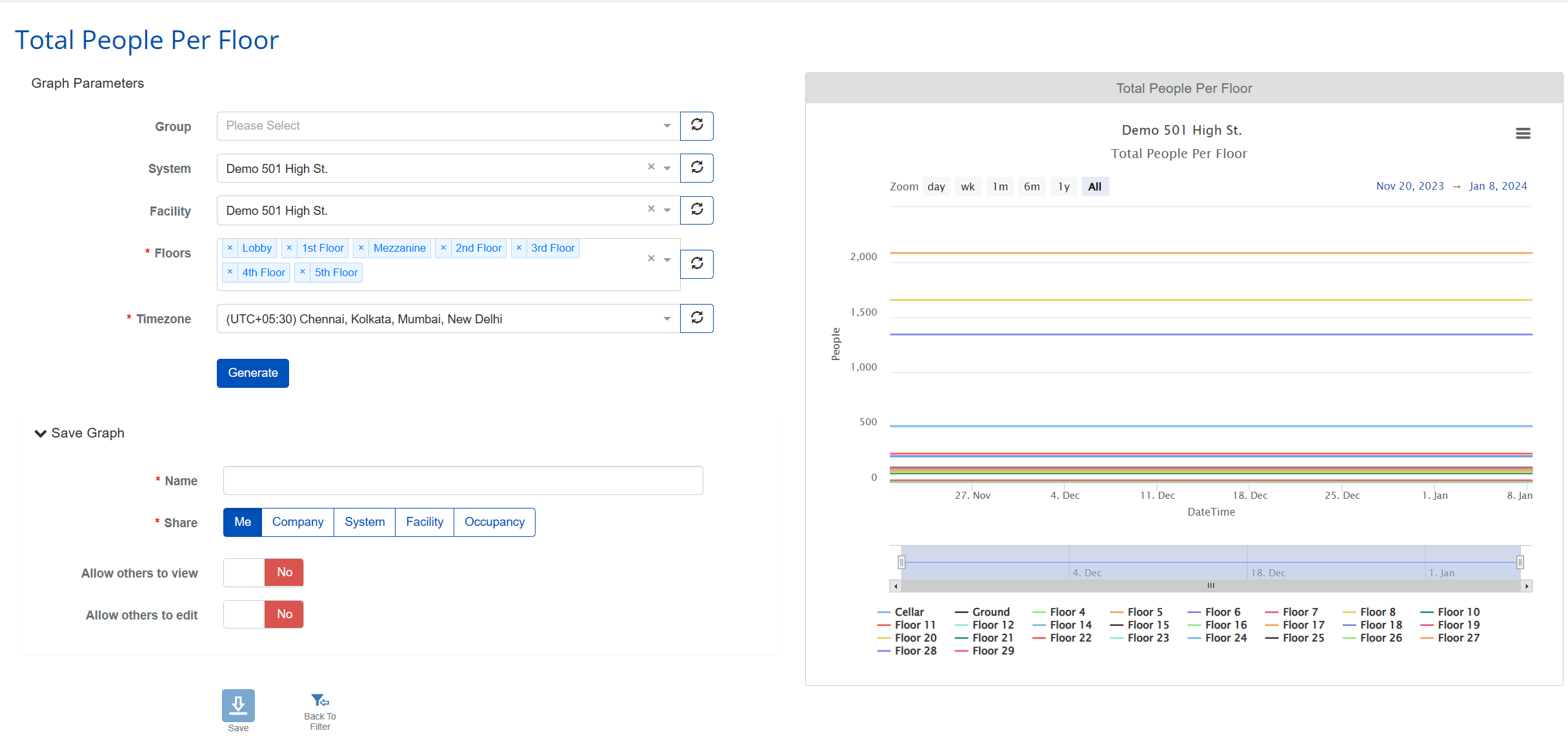Screen dimensions: 1568x746
Task: Toggle the Allow others to edit switch
Action: 263,614
